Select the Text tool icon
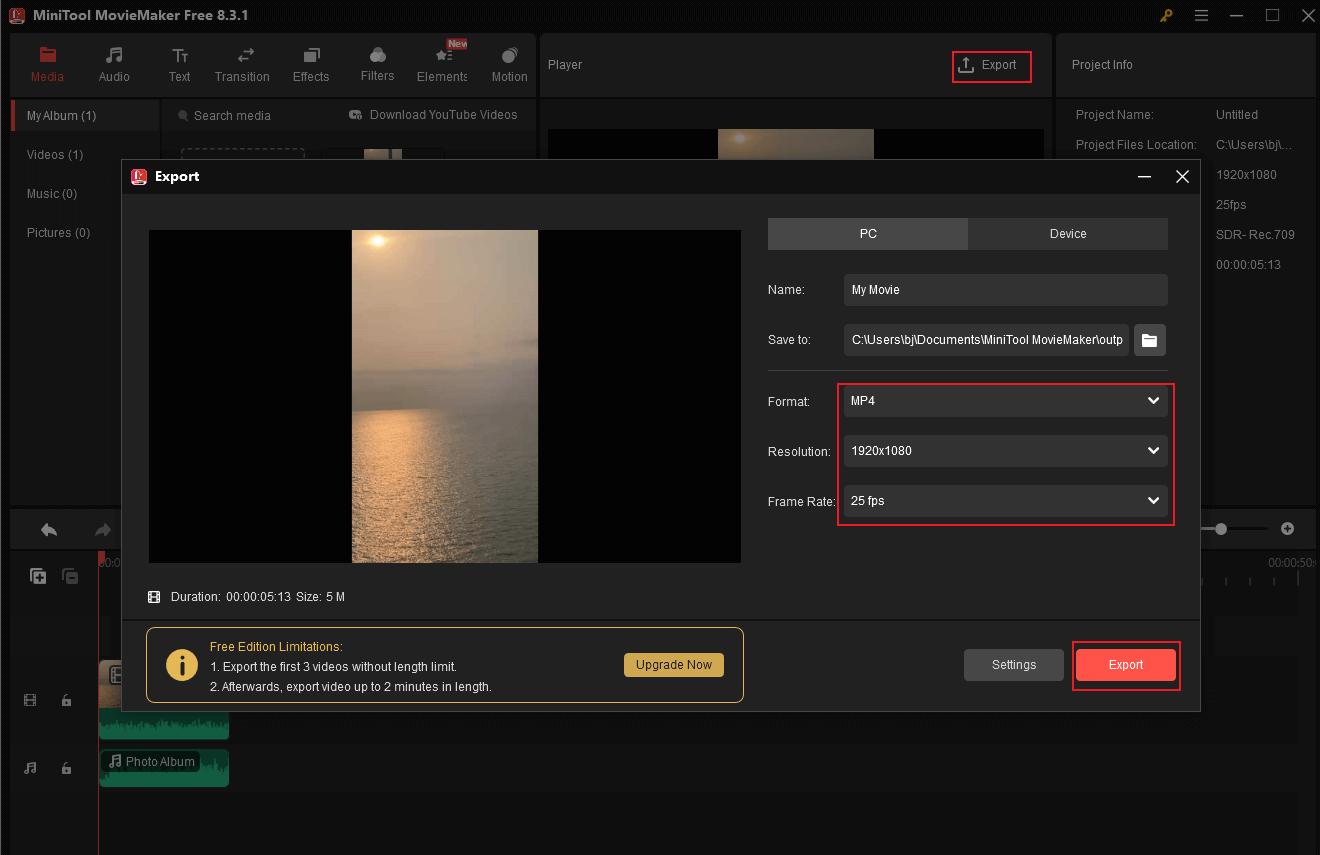 [x=179, y=57]
